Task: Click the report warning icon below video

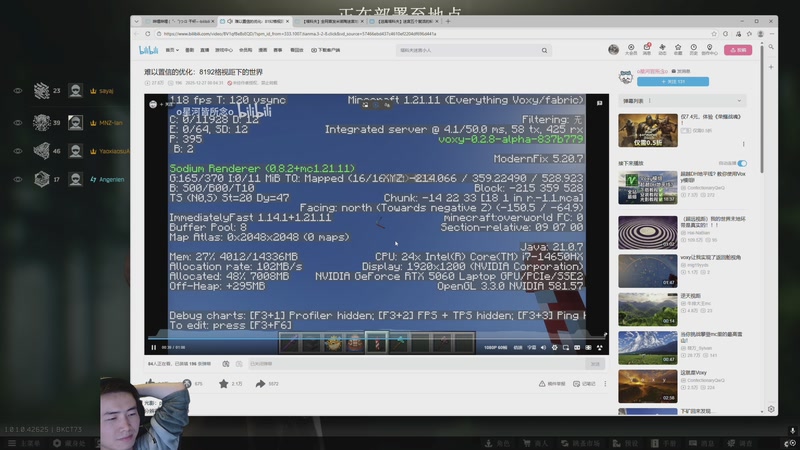Action: 542,384
